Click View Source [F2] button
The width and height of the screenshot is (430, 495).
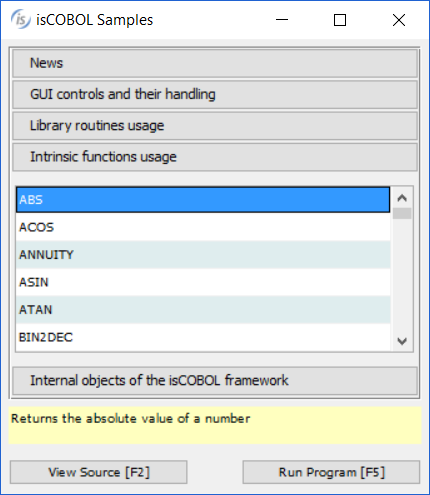tap(99, 472)
